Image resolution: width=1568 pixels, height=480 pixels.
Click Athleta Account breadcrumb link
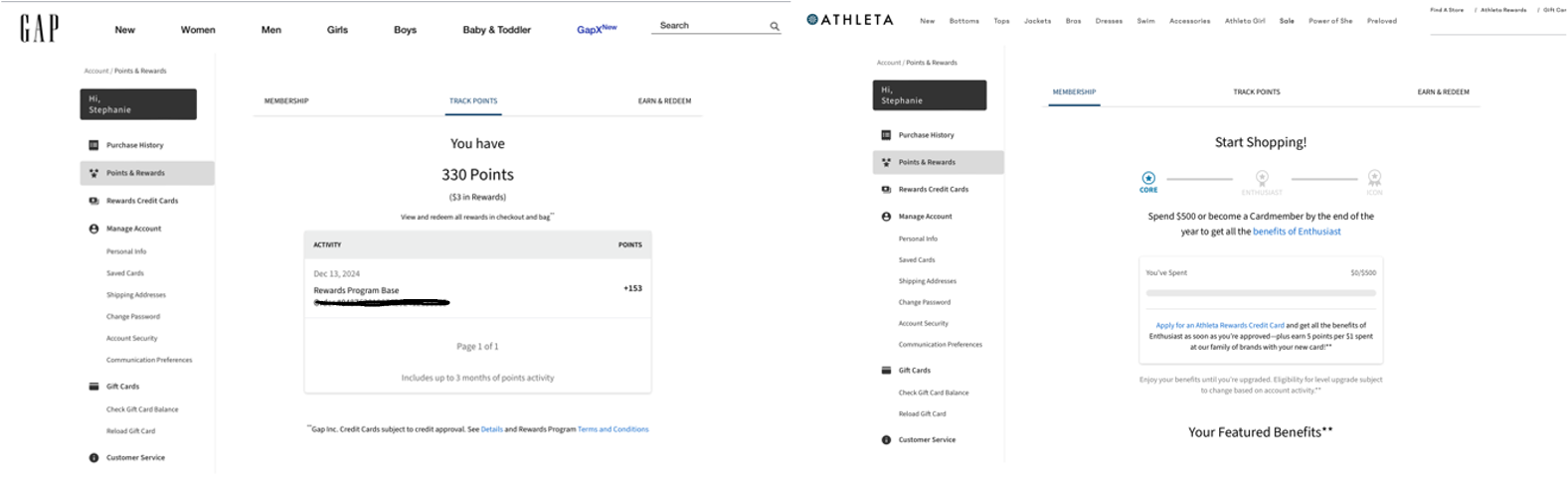pos(888,63)
